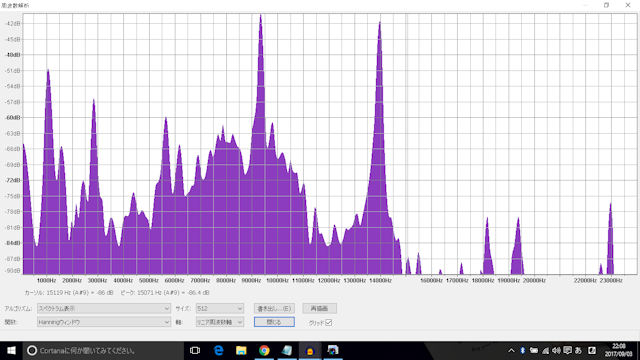640x360 pixels.
Task: Launch Google Chrome from the taskbar
Action: [264, 351]
